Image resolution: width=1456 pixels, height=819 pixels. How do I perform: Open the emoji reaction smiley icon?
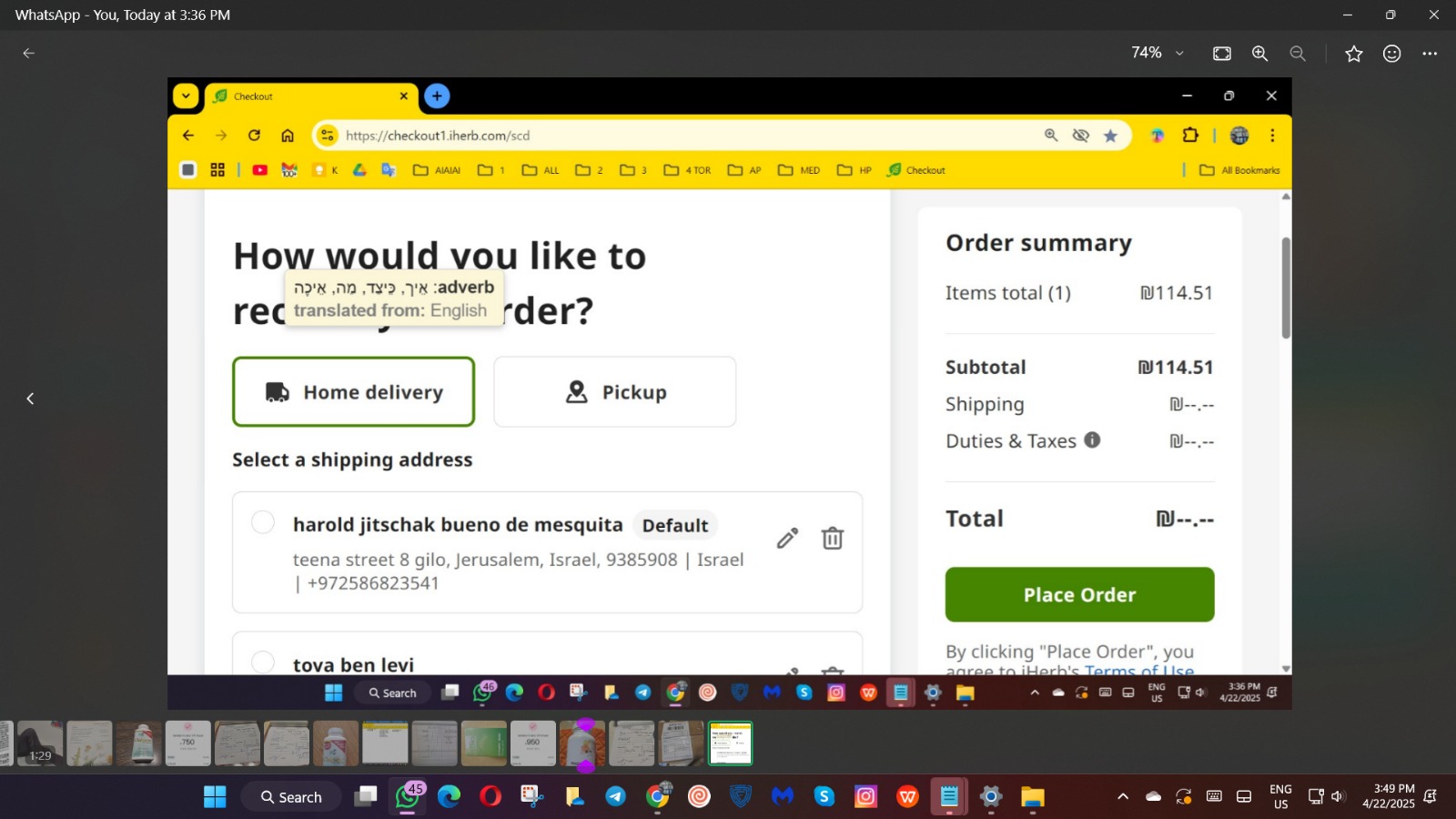pos(1391,54)
